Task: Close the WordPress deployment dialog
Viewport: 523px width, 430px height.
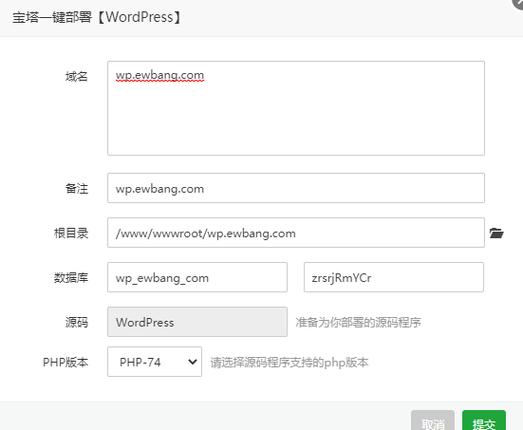Action: click(518, 3)
